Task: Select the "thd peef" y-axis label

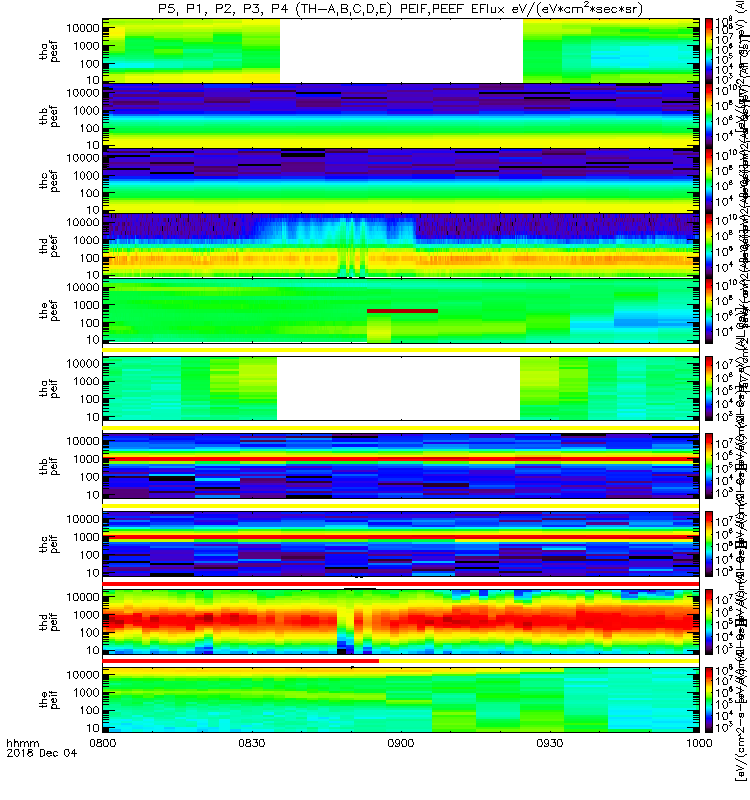Action: (48, 246)
